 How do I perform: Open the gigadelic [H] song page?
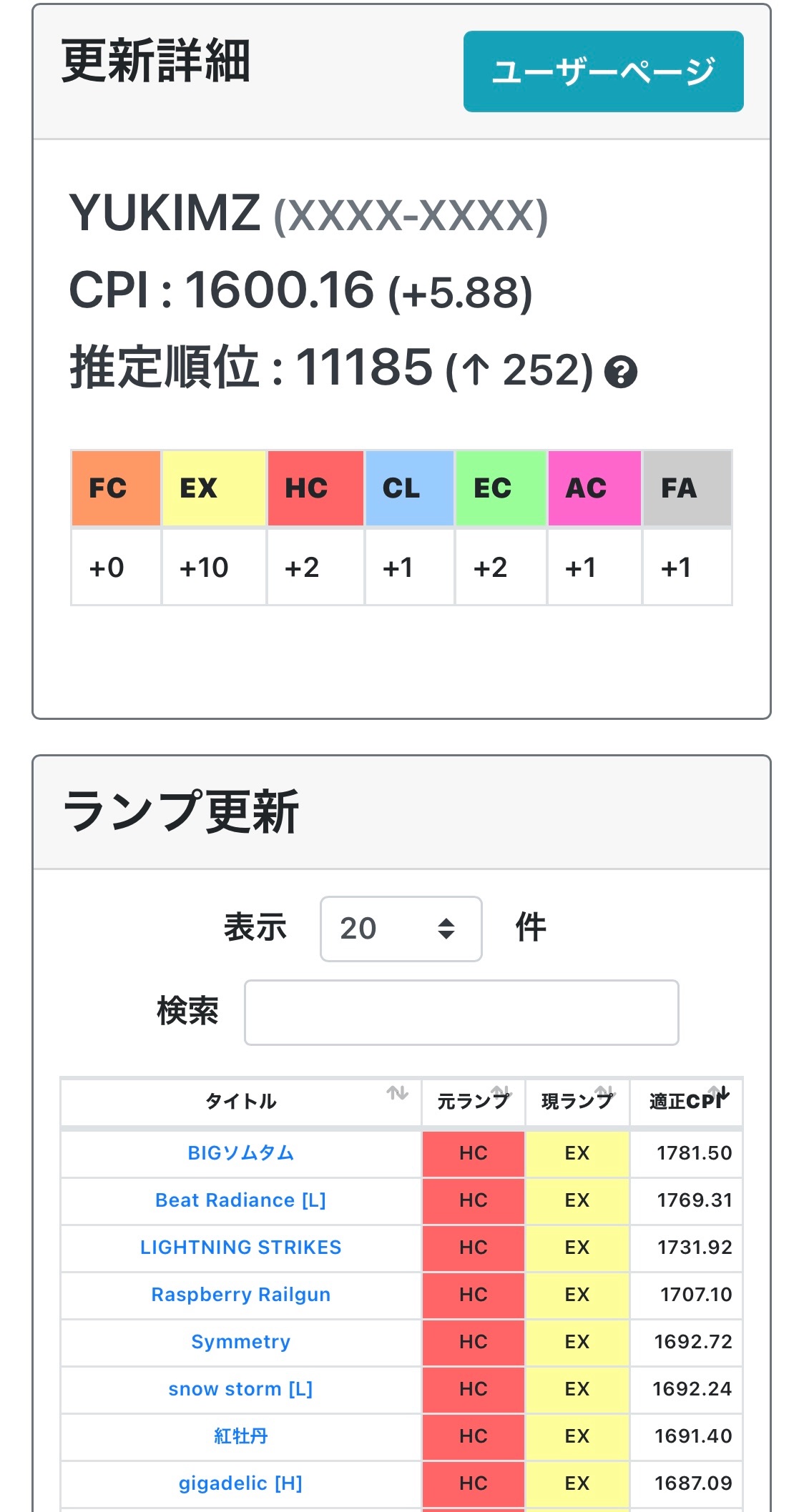(240, 1483)
